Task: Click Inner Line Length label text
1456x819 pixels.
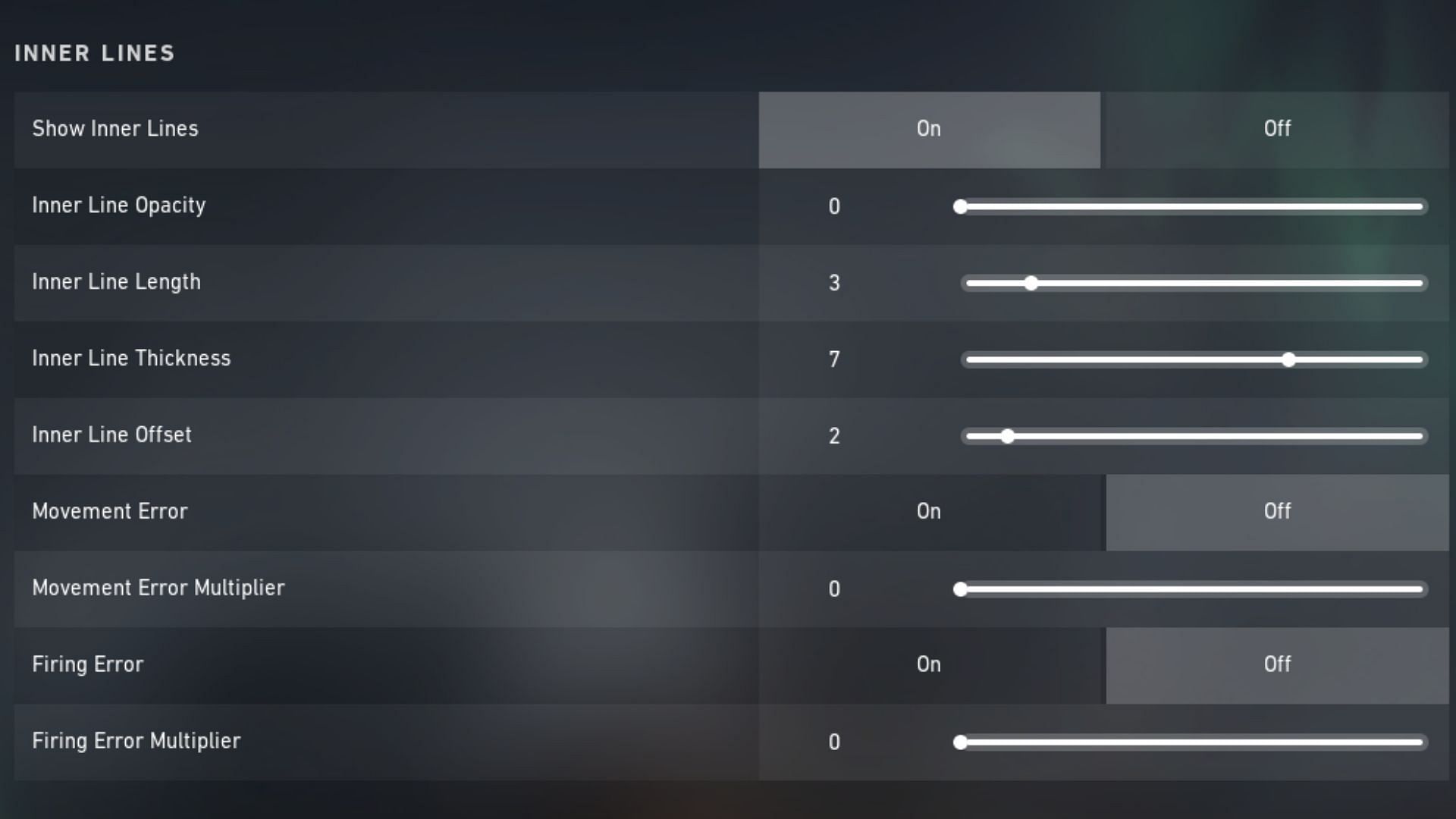Action: pyautogui.click(x=115, y=282)
